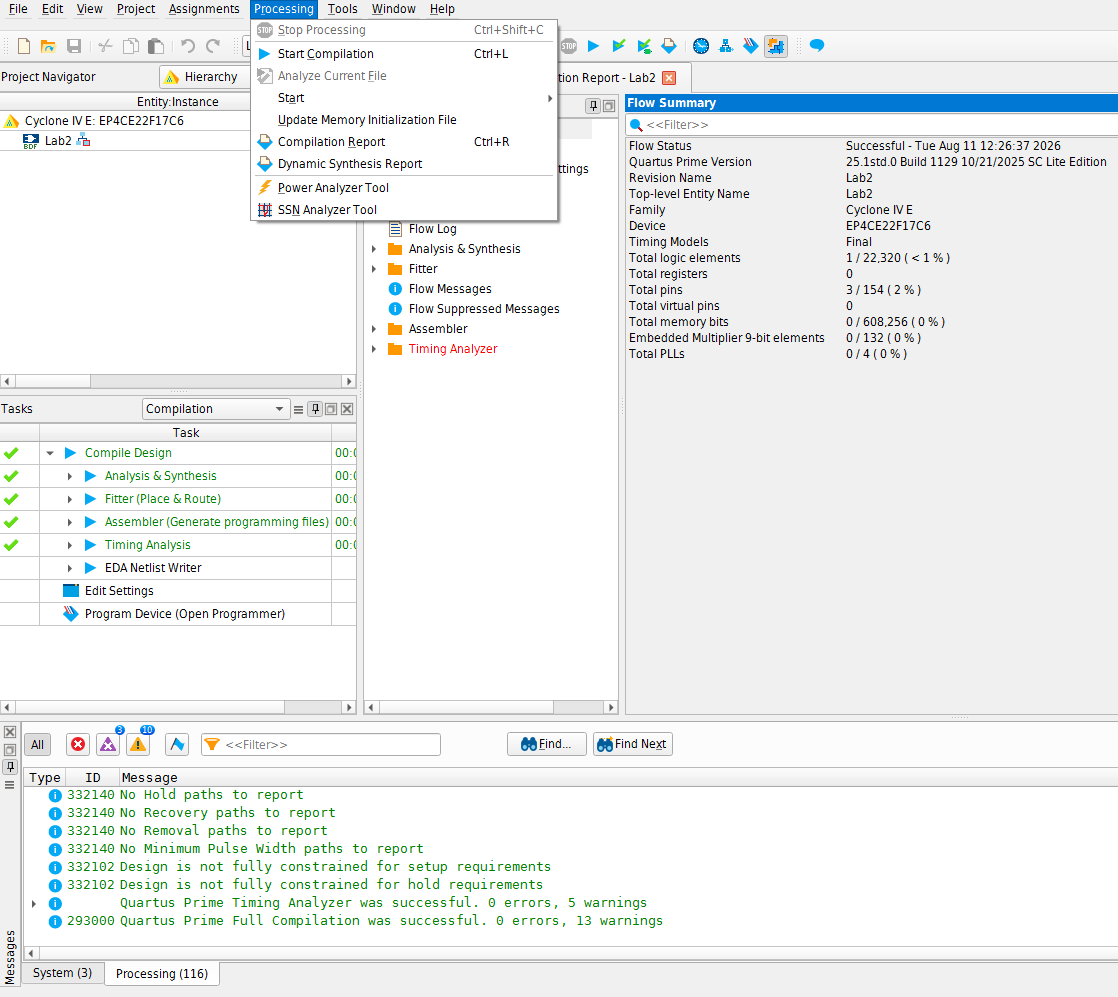Image resolution: width=1118 pixels, height=997 pixels.
Task: Click the New file toolbar icon
Action: click(x=24, y=46)
